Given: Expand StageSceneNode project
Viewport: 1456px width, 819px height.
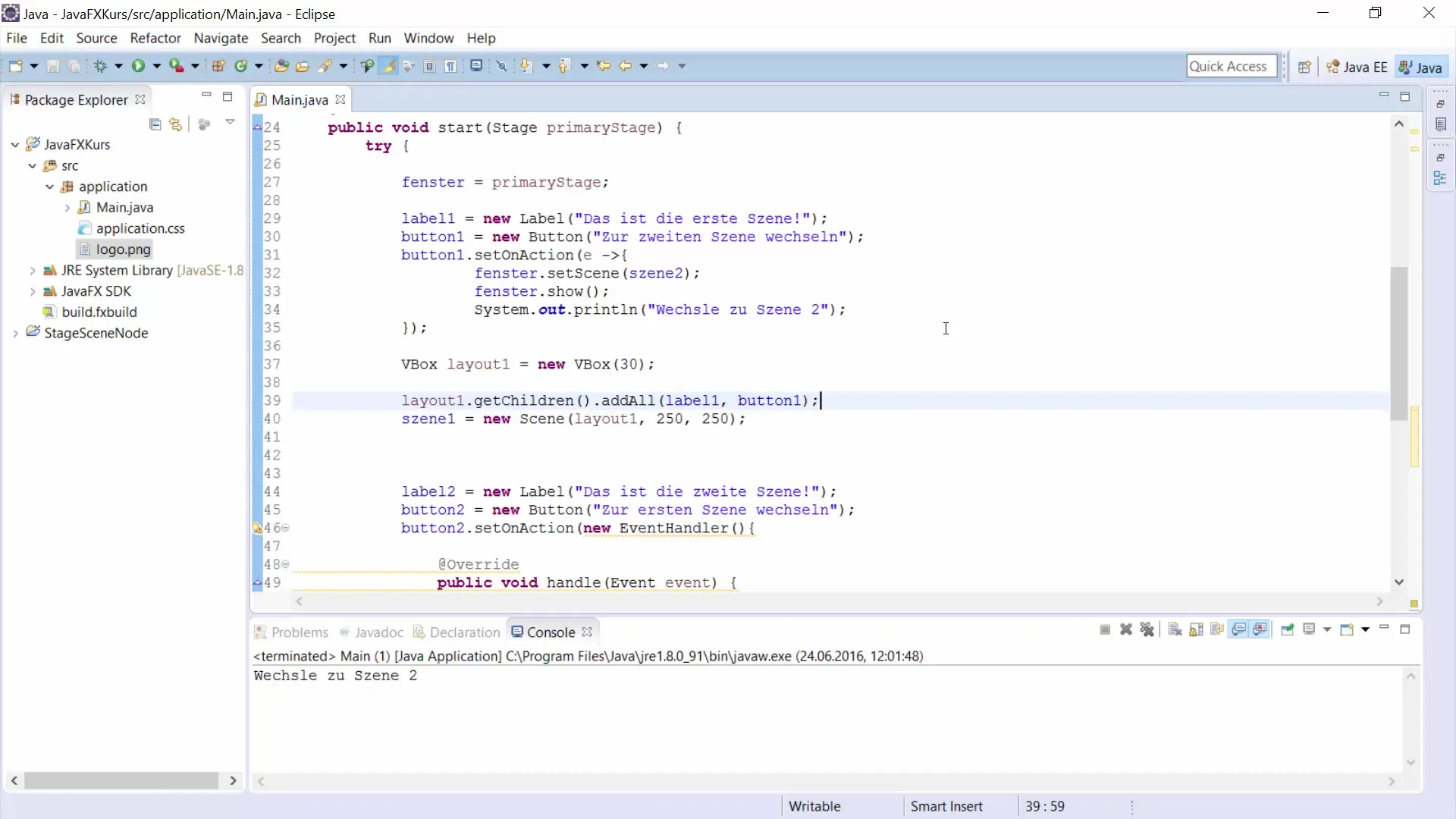Looking at the screenshot, I should [x=14, y=333].
